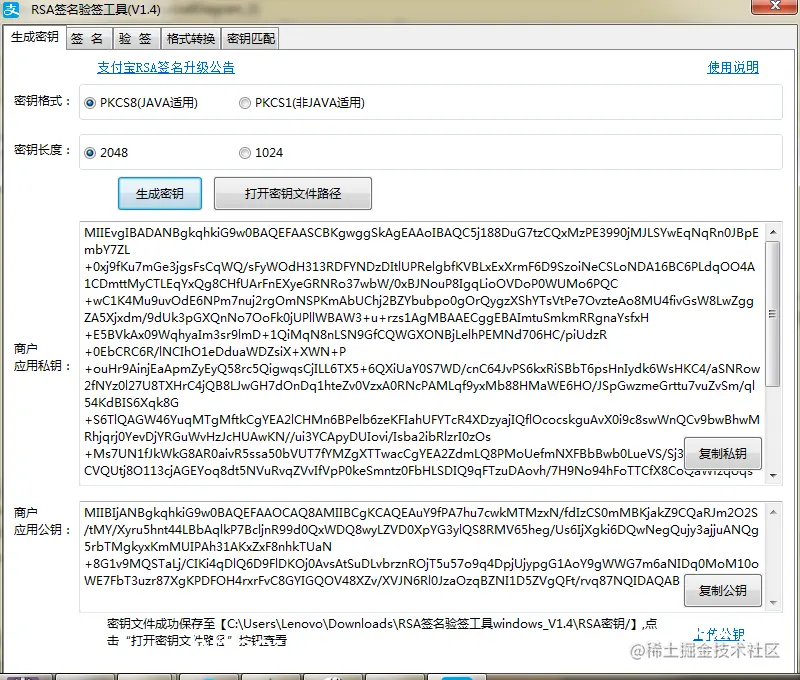The image size is (800, 680).
Task: Click the 上传公钥 link
Action: click(x=719, y=634)
